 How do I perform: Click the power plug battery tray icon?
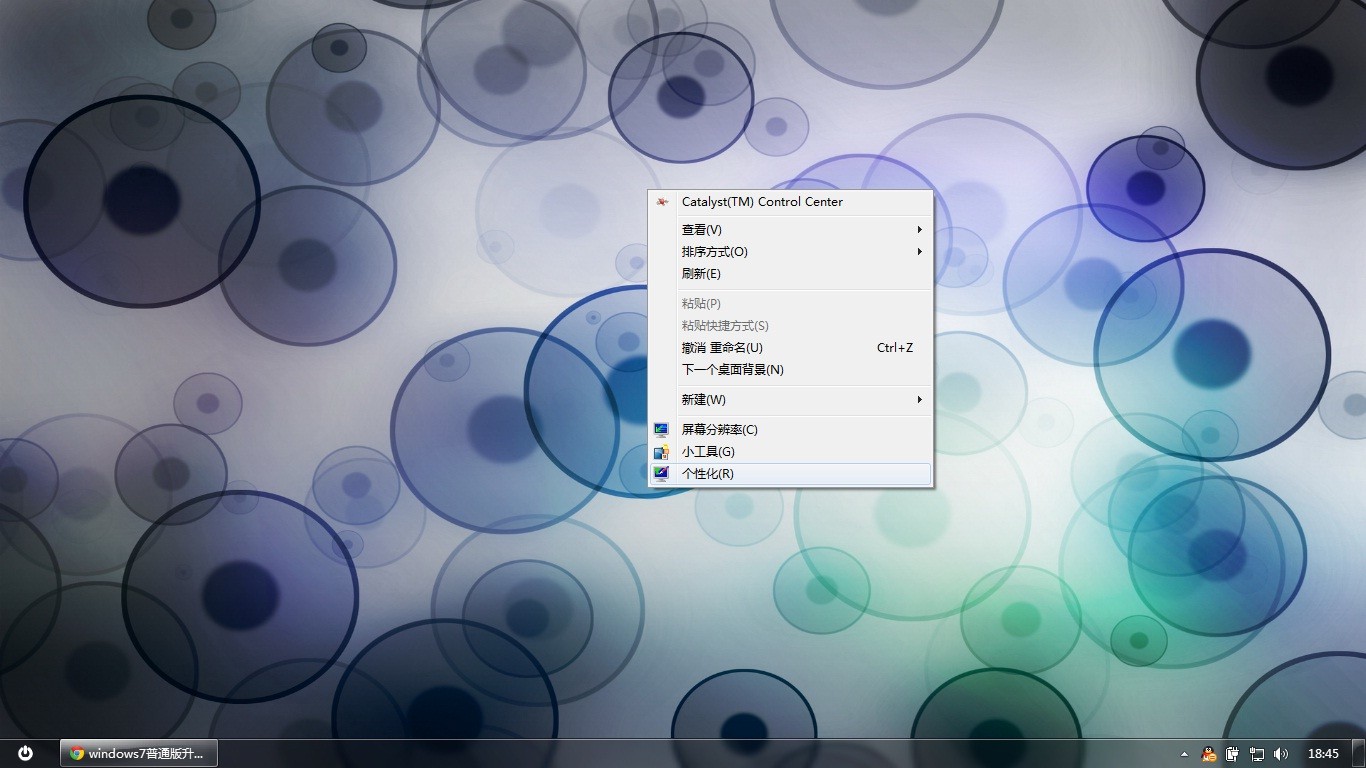pyautogui.click(x=1233, y=754)
